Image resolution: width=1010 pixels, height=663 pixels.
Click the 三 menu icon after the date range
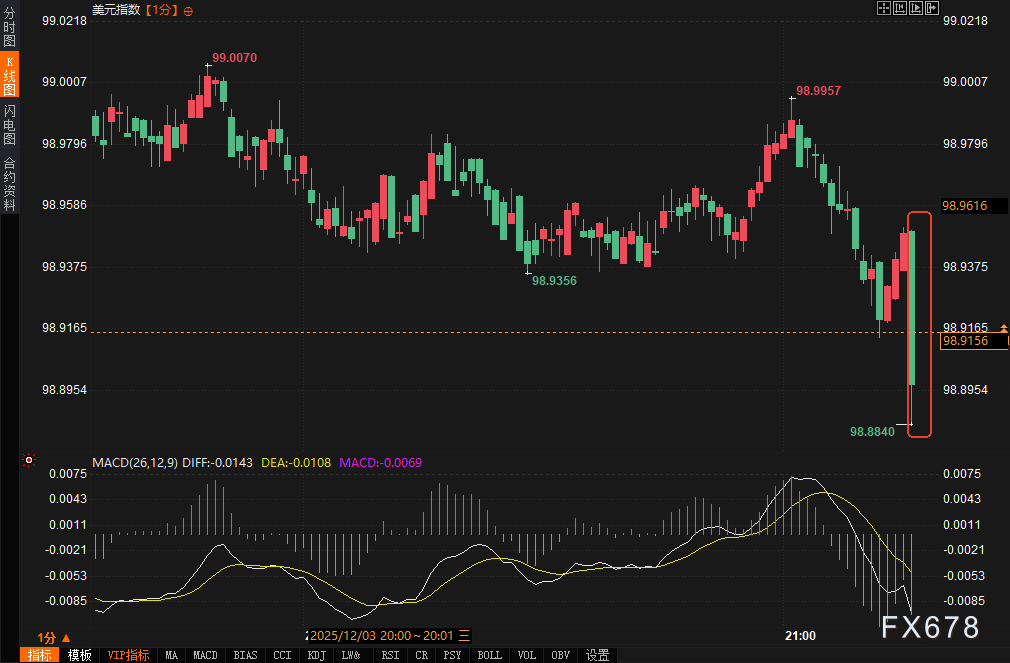[464, 635]
